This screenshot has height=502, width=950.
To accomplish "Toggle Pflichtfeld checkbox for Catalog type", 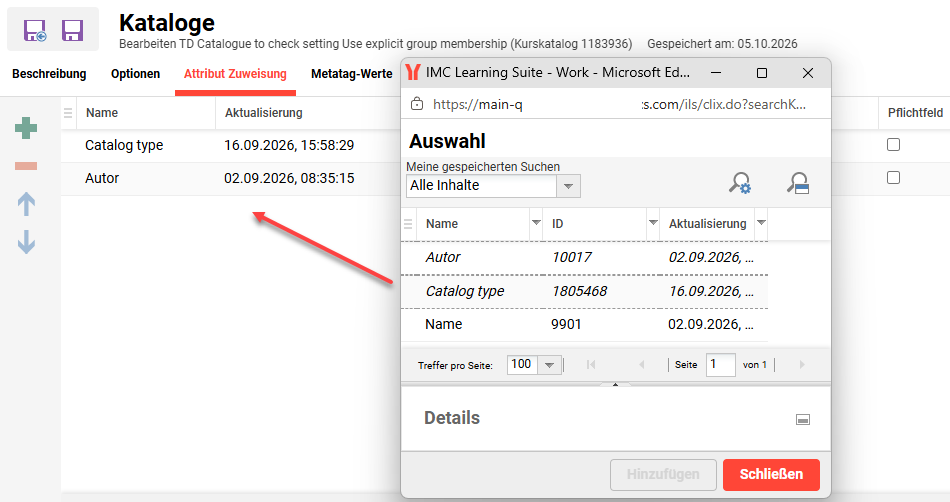I will click(x=893, y=145).
